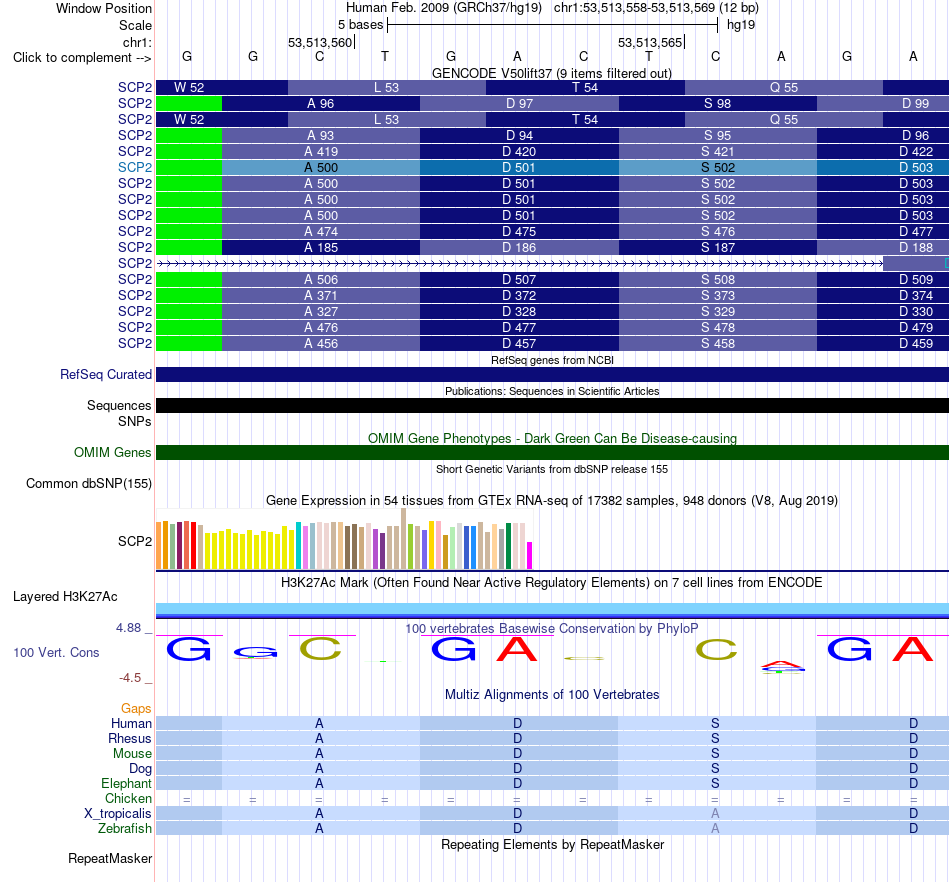This screenshot has height=882, width=950.
Task: Select codon 'D 94' in GENCODE track
Action: click(x=519, y=135)
